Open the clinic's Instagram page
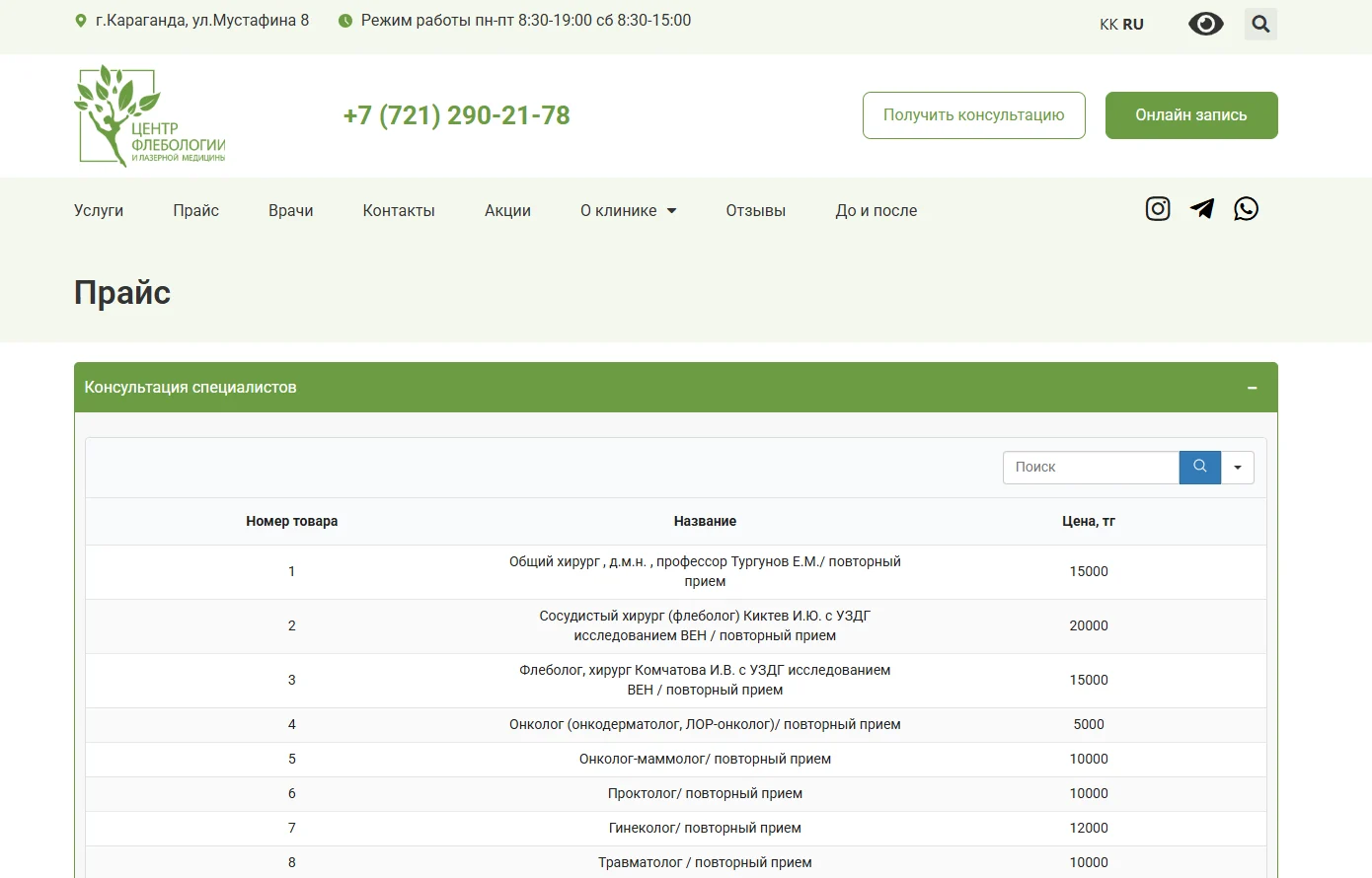 tap(1158, 209)
